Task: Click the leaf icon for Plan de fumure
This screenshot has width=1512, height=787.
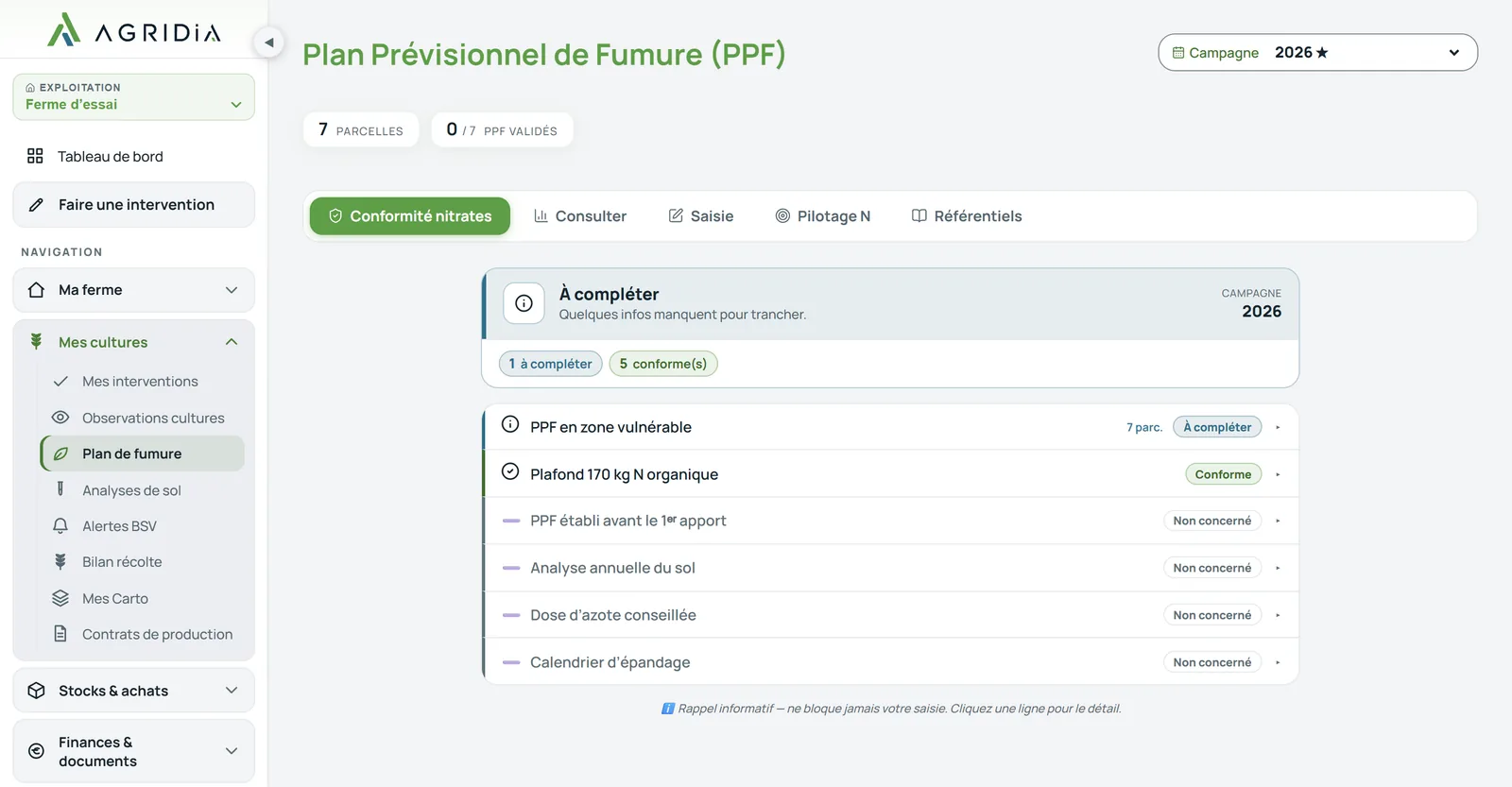Action: [60, 453]
